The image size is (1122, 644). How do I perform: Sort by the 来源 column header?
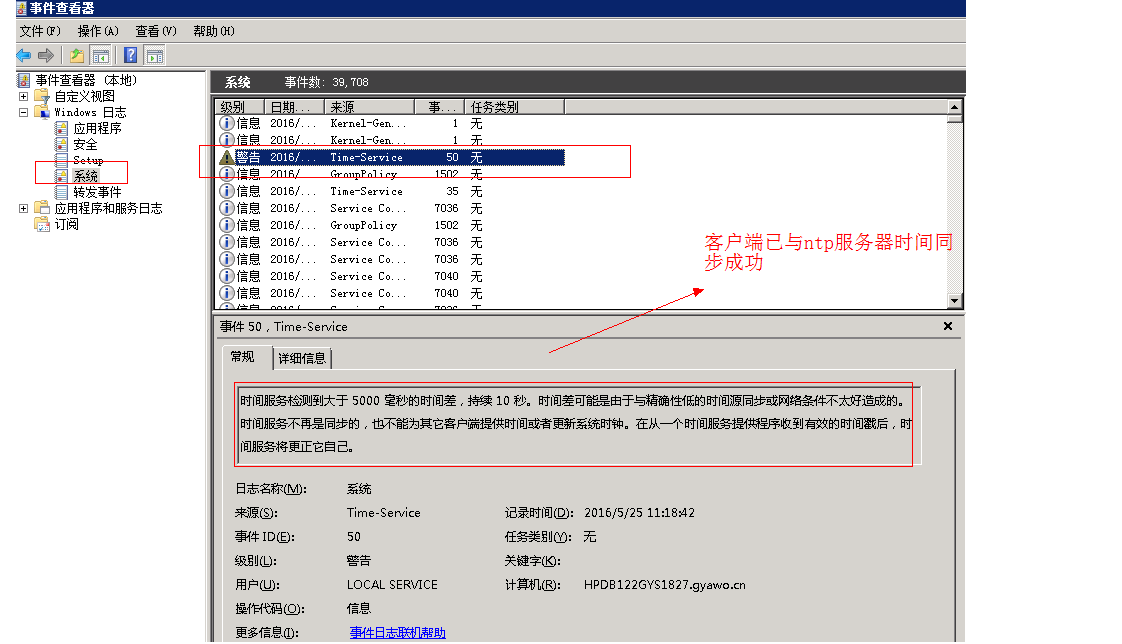click(x=369, y=107)
